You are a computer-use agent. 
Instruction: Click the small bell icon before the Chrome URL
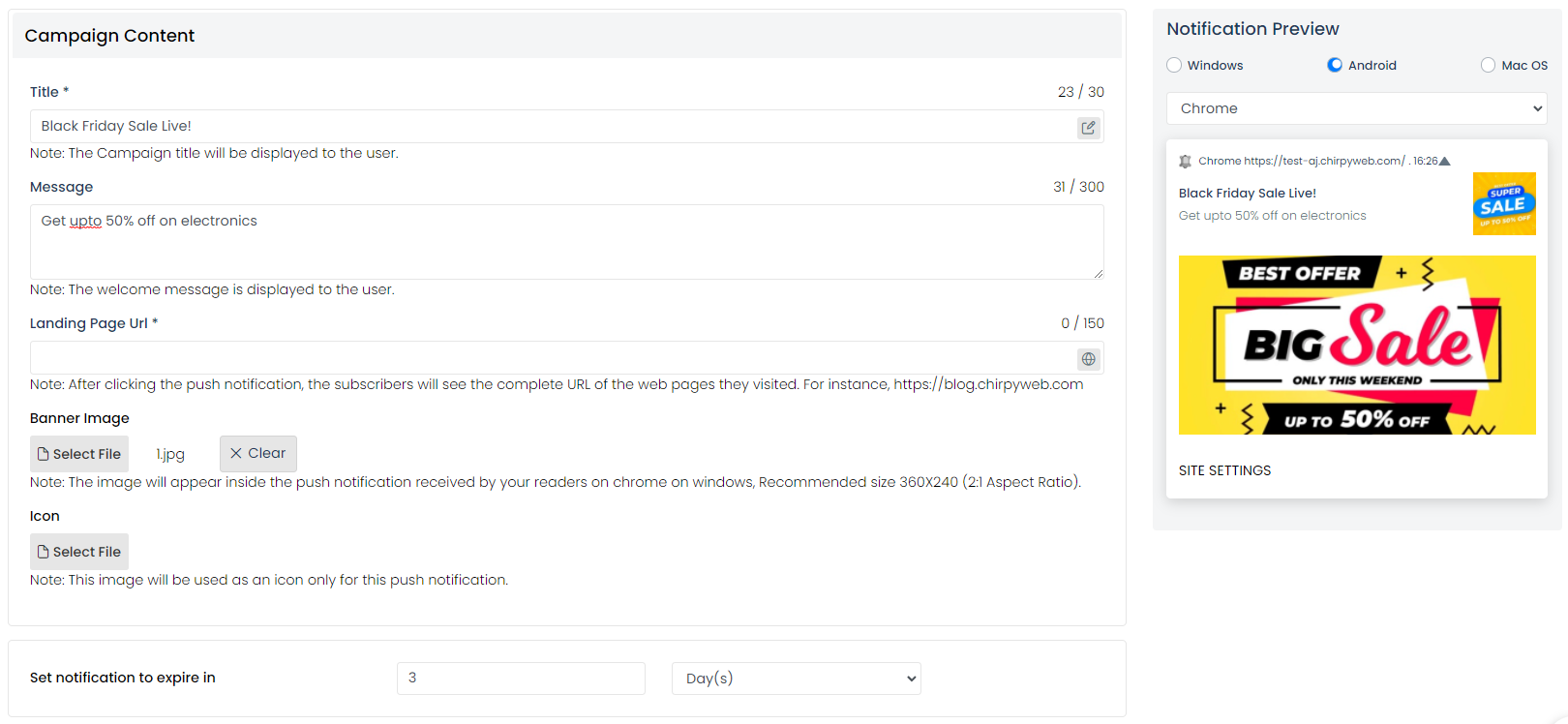(1185, 162)
